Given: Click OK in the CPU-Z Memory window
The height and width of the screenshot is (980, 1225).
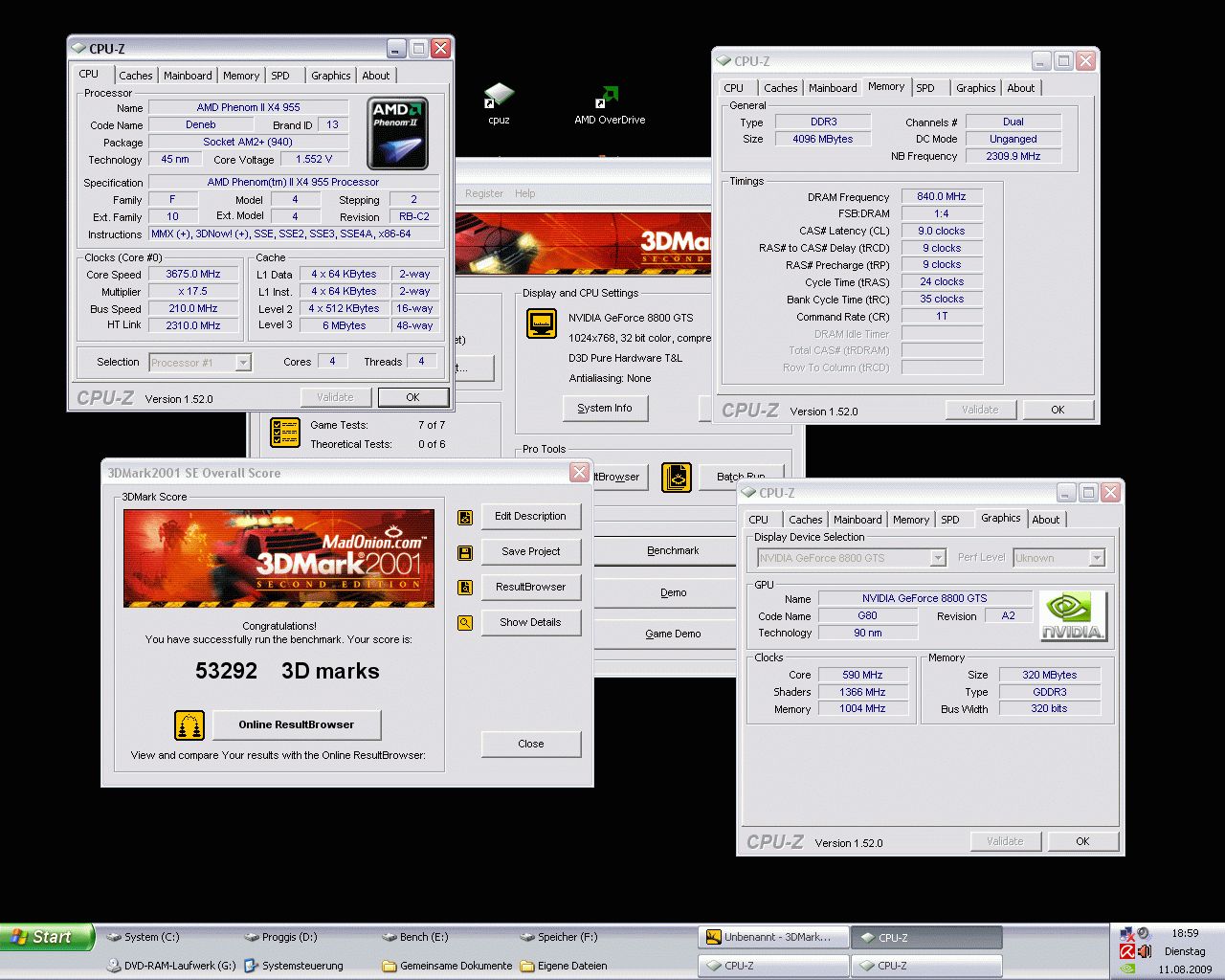Looking at the screenshot, I should click(x=1058, y=410).
